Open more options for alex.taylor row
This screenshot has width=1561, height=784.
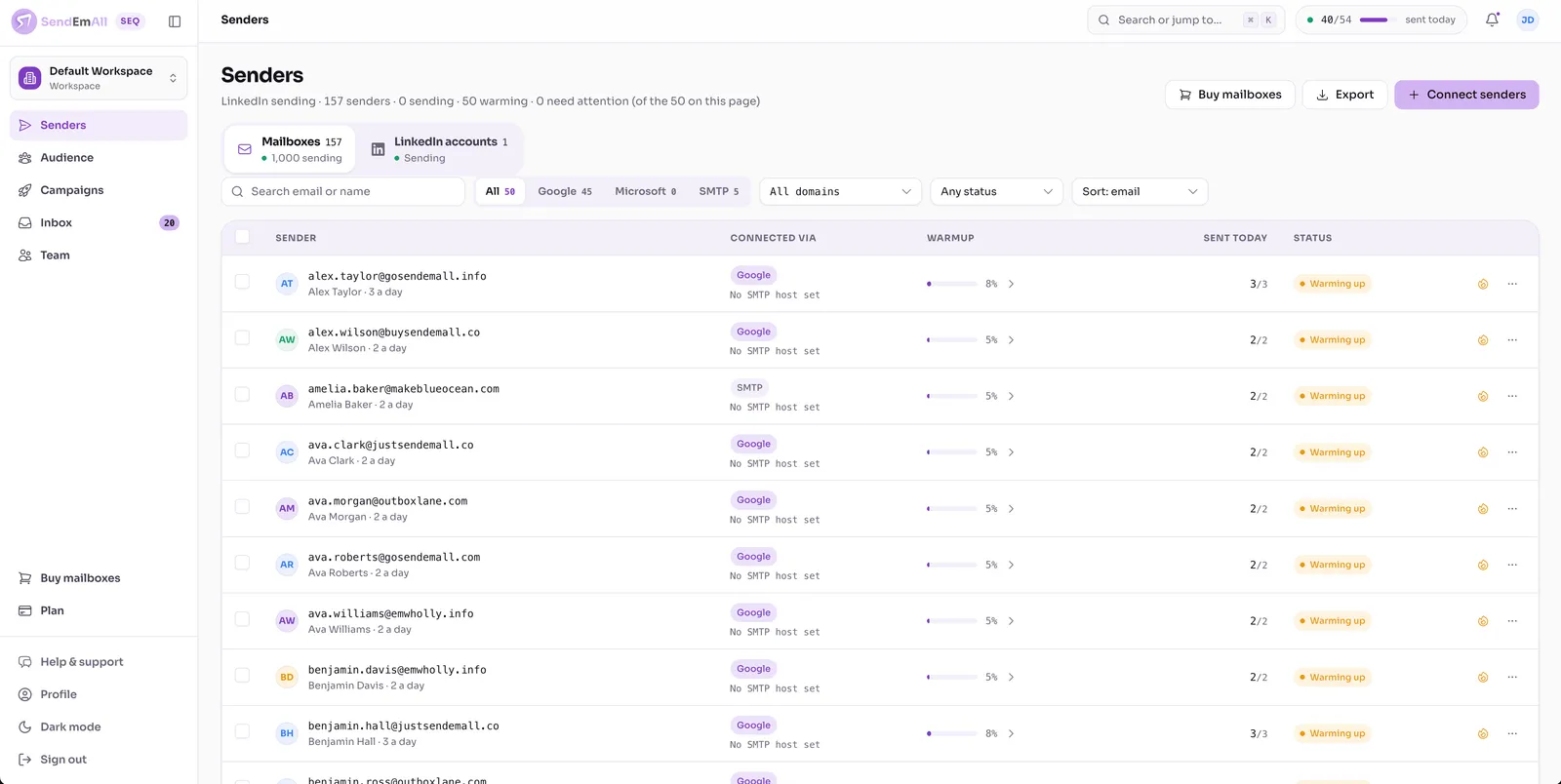[1512, 284]
